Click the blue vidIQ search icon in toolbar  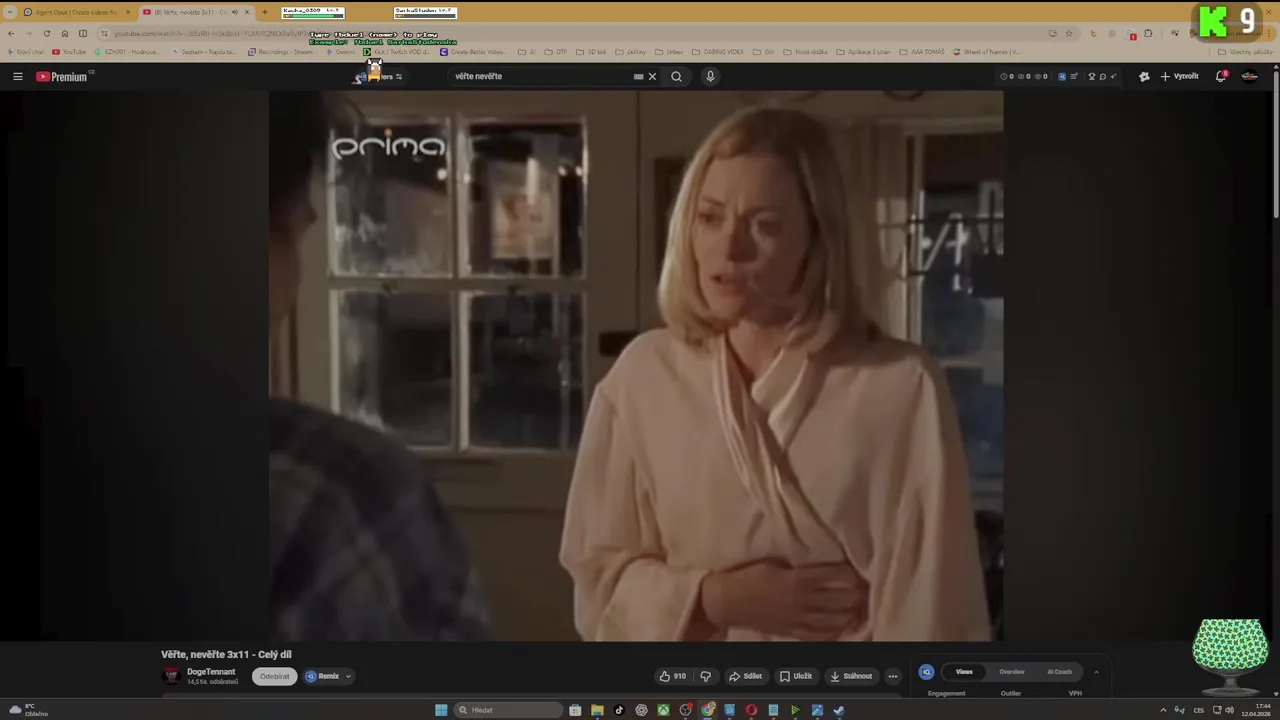[1062, 76]
